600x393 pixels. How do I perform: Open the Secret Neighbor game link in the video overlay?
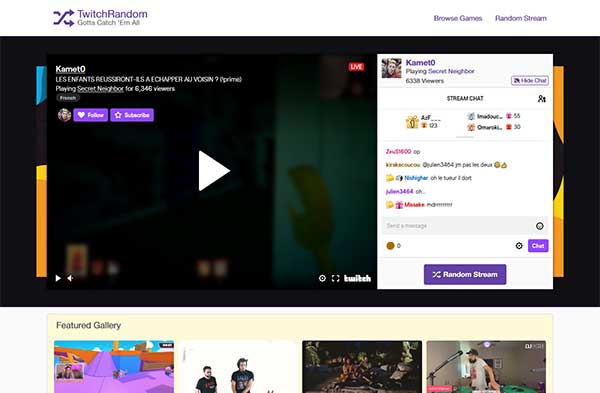click(100, 89)
